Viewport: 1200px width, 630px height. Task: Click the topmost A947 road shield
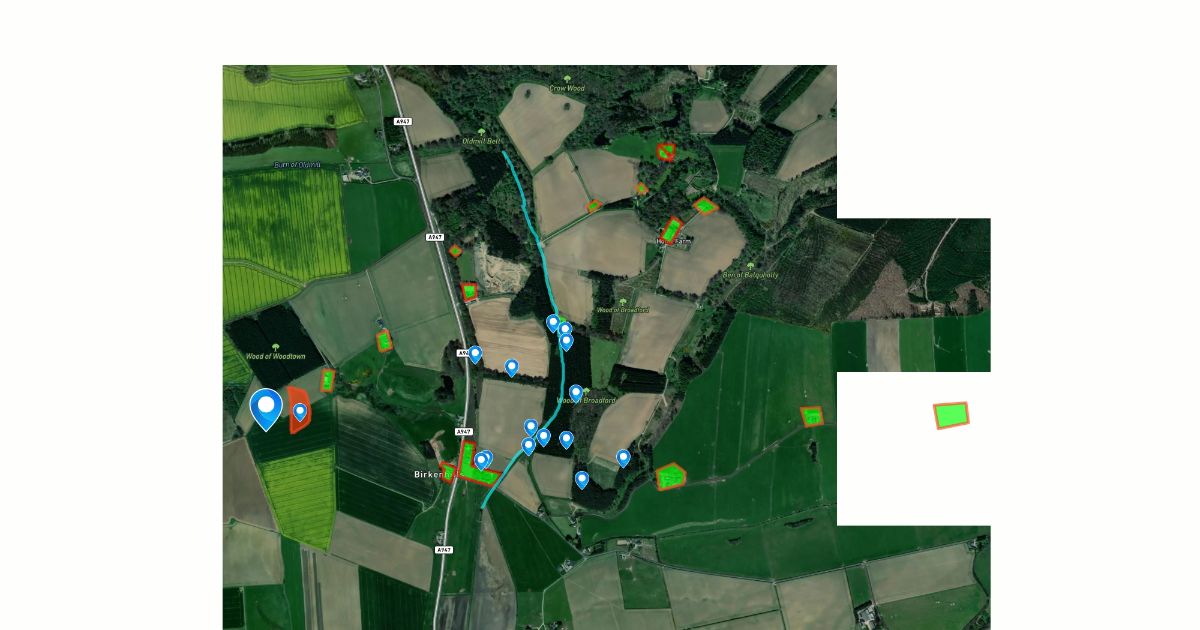click(x=403, y=122)
